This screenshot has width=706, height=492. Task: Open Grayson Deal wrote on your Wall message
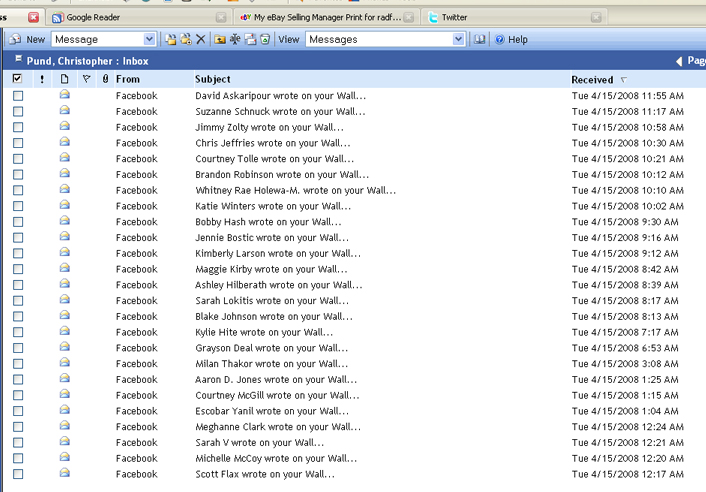pyautogui.click(x=271, y=348)
